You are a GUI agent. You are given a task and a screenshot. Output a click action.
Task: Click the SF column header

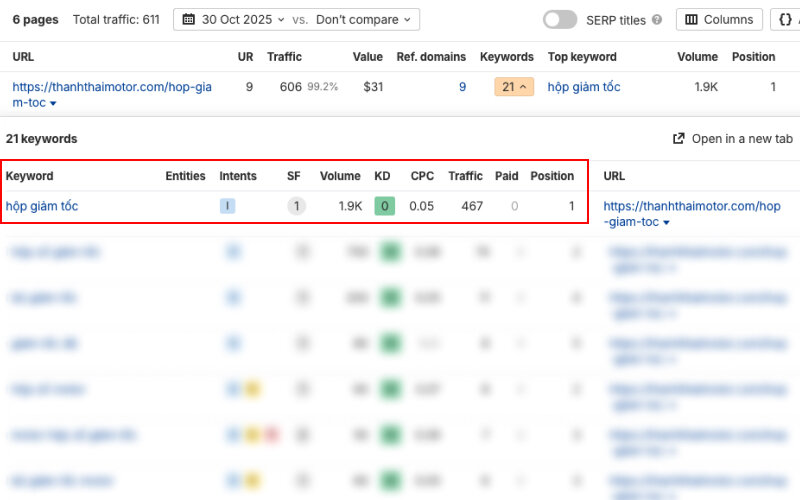tap(293, 176)
